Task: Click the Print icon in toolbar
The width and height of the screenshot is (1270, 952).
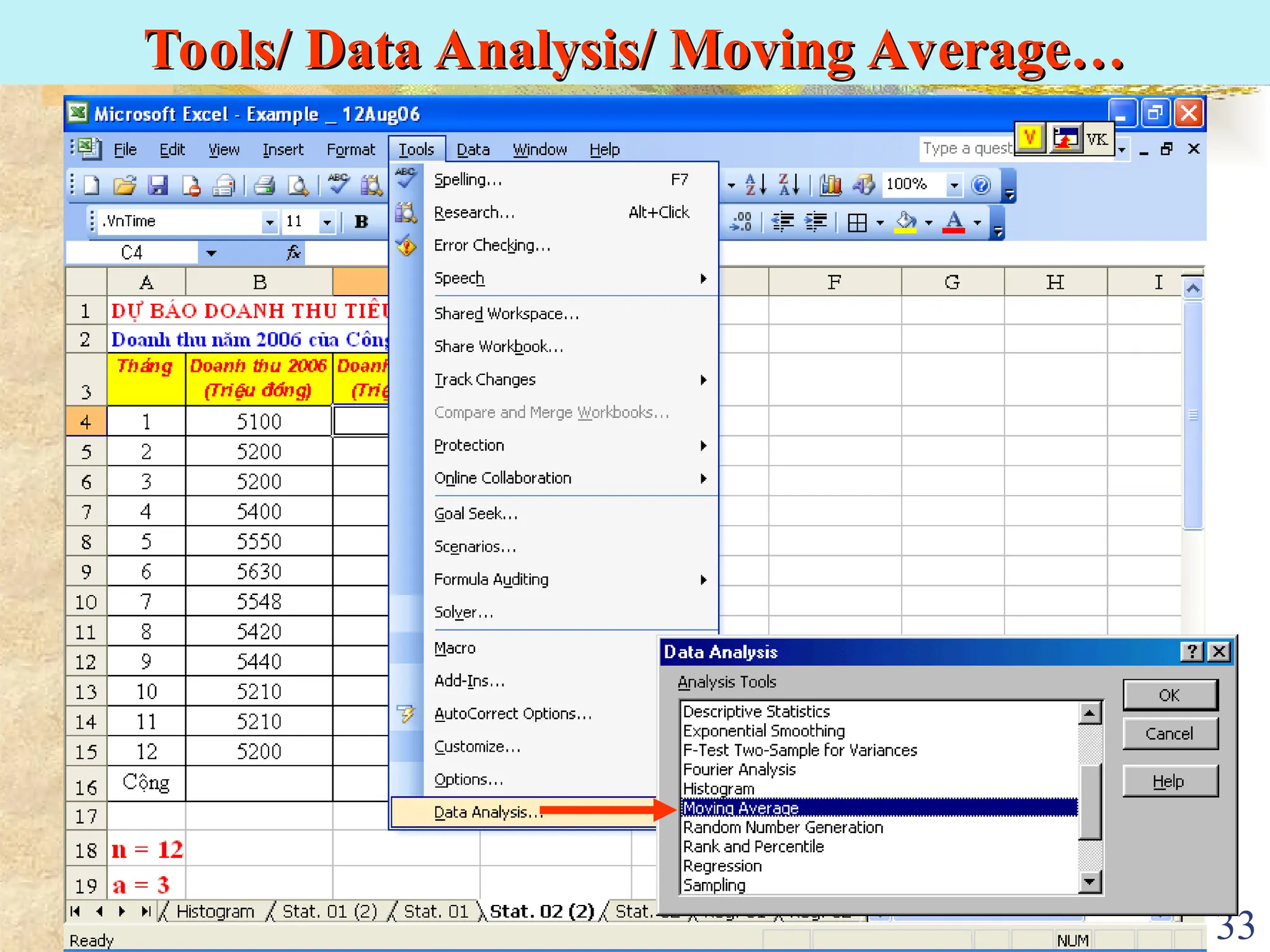Action: pos(265,185)
